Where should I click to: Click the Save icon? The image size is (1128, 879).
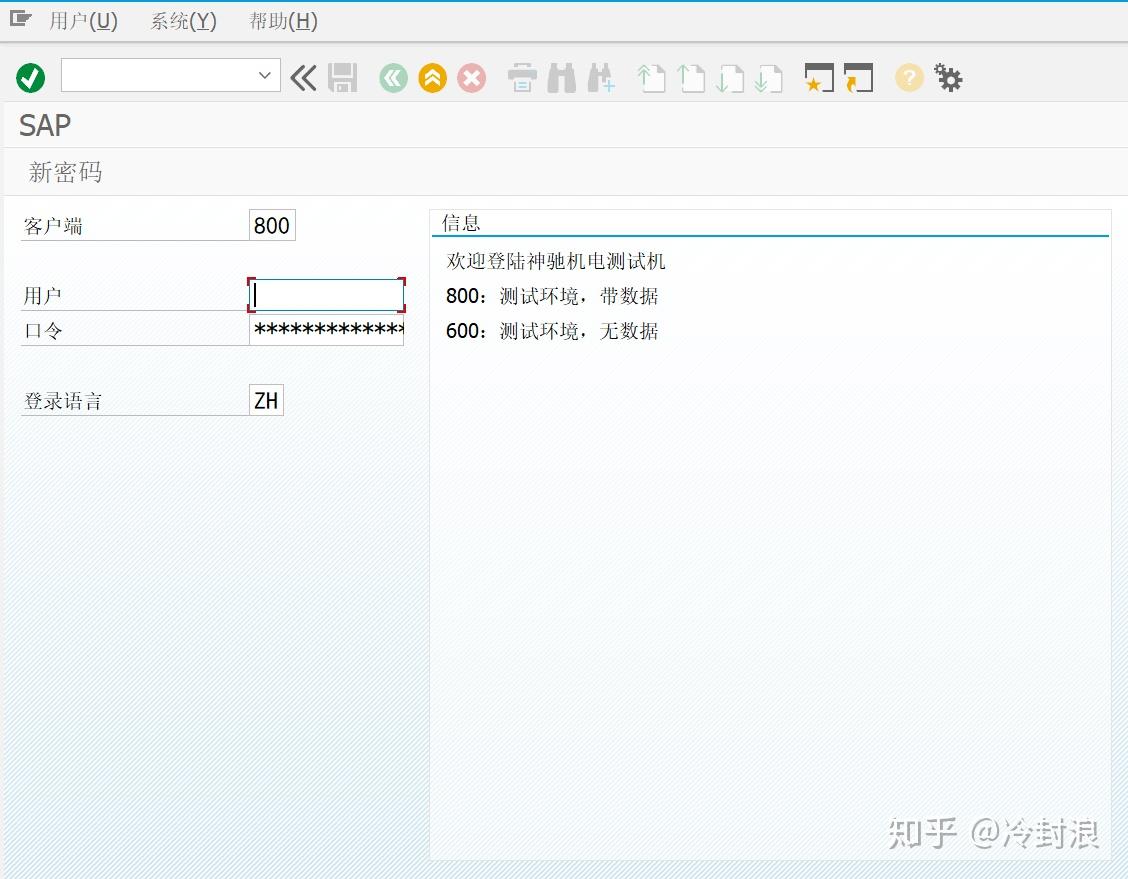coord(344,77)
